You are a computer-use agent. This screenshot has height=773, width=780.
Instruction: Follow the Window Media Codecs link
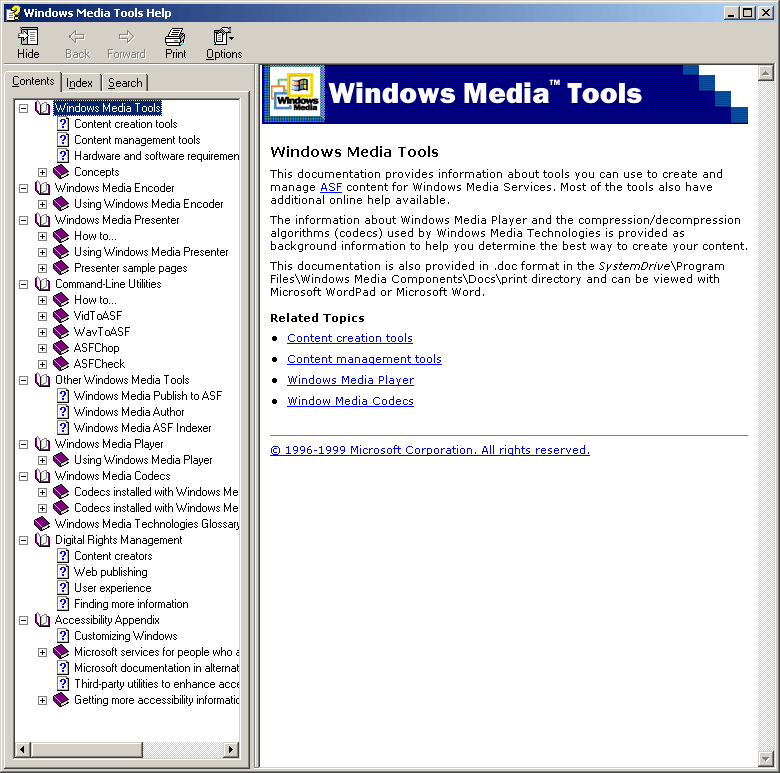point(350,401)
